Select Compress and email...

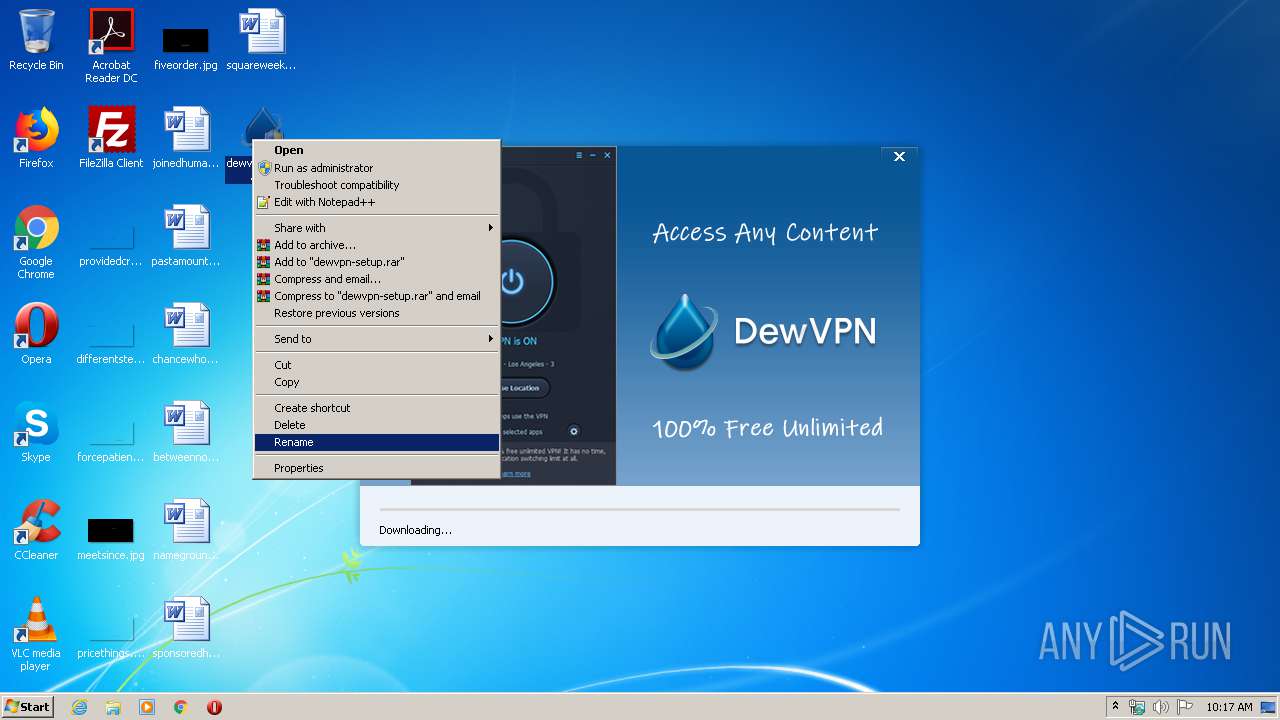[377, 279]
